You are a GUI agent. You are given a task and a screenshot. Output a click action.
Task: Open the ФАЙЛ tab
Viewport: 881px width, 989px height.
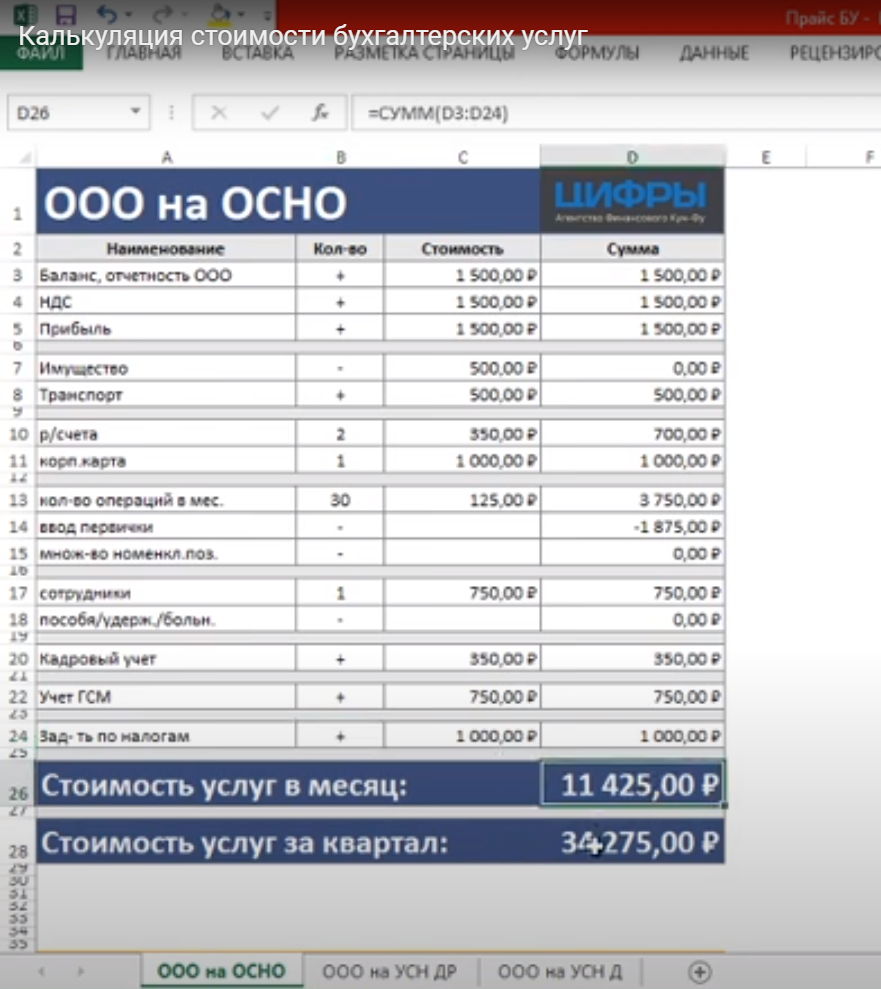(x=41, y=53)
